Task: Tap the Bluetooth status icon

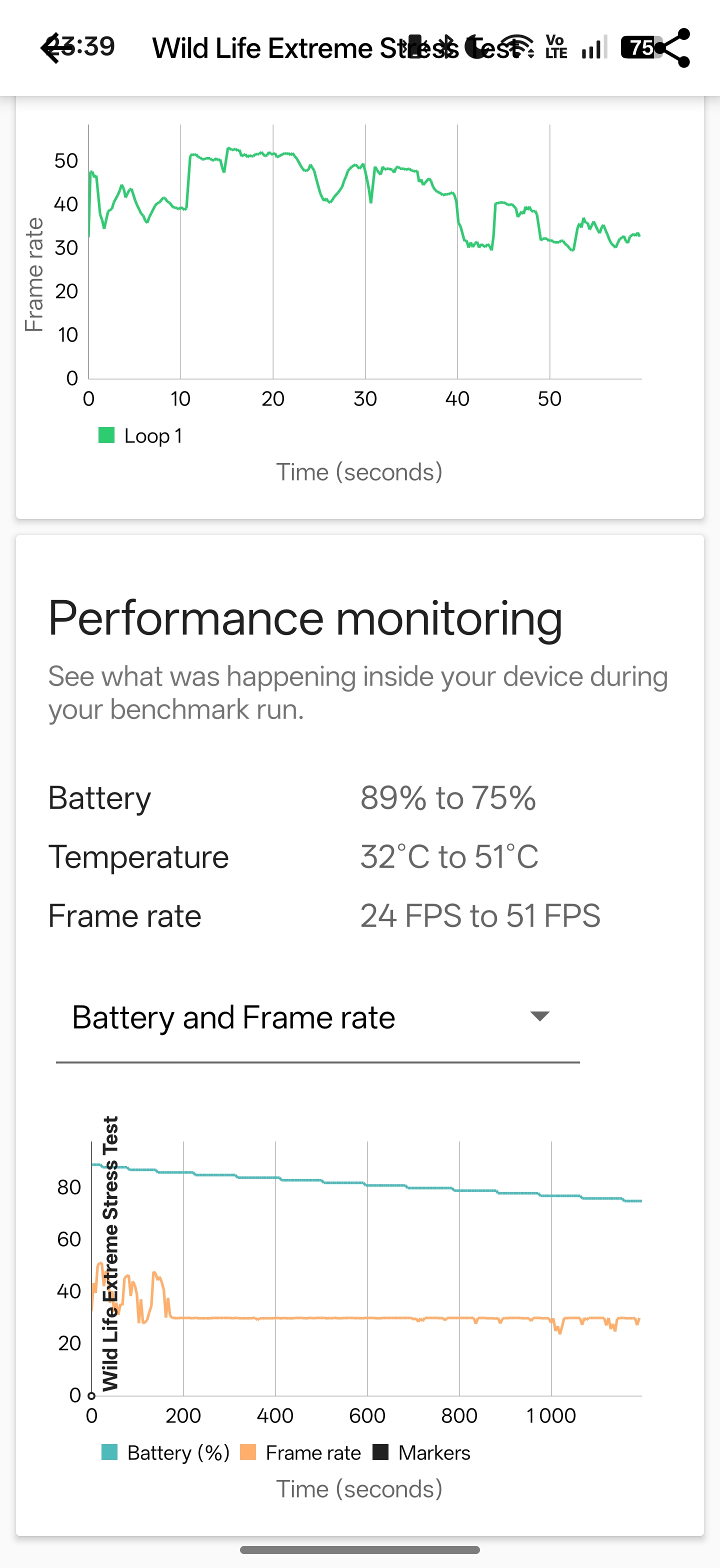Action: tap(449, 47)
